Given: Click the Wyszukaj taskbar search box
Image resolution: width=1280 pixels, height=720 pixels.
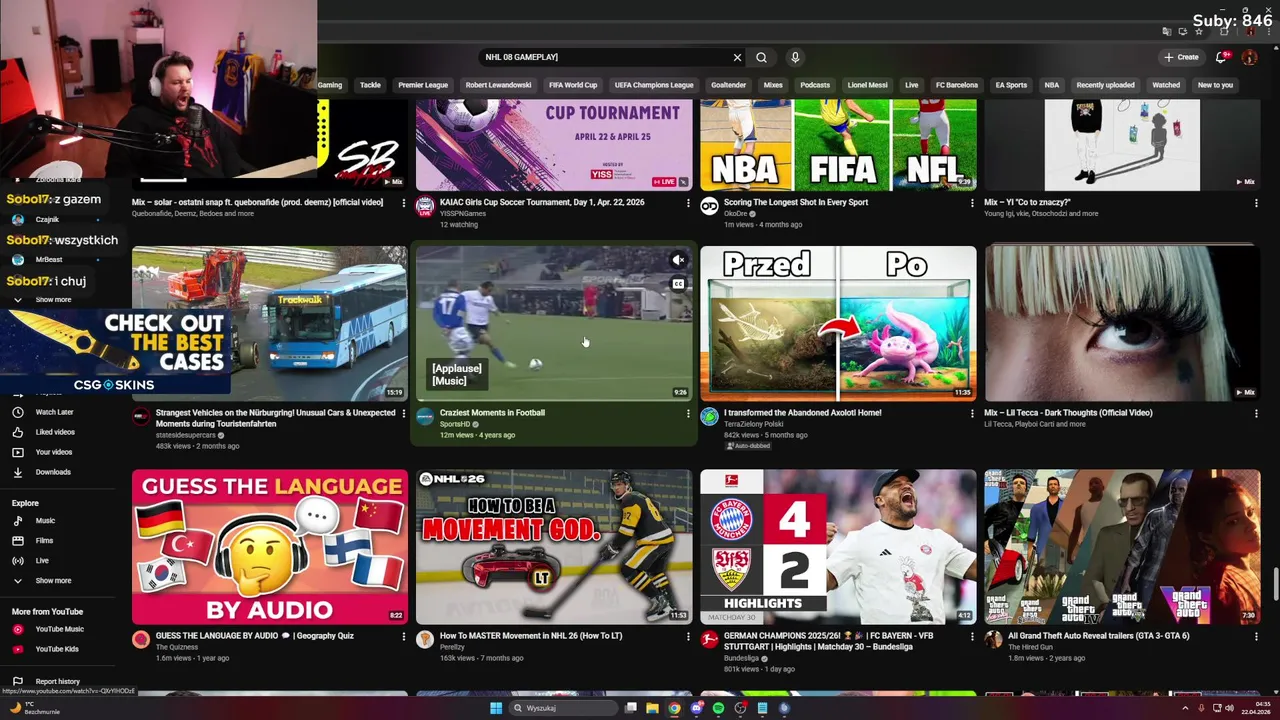Looking at the screenshot, I should [563, 708].
